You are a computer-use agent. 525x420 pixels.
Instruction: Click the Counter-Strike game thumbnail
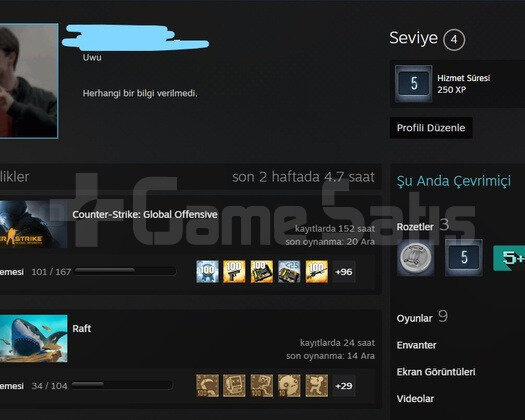tap(33, 224)
